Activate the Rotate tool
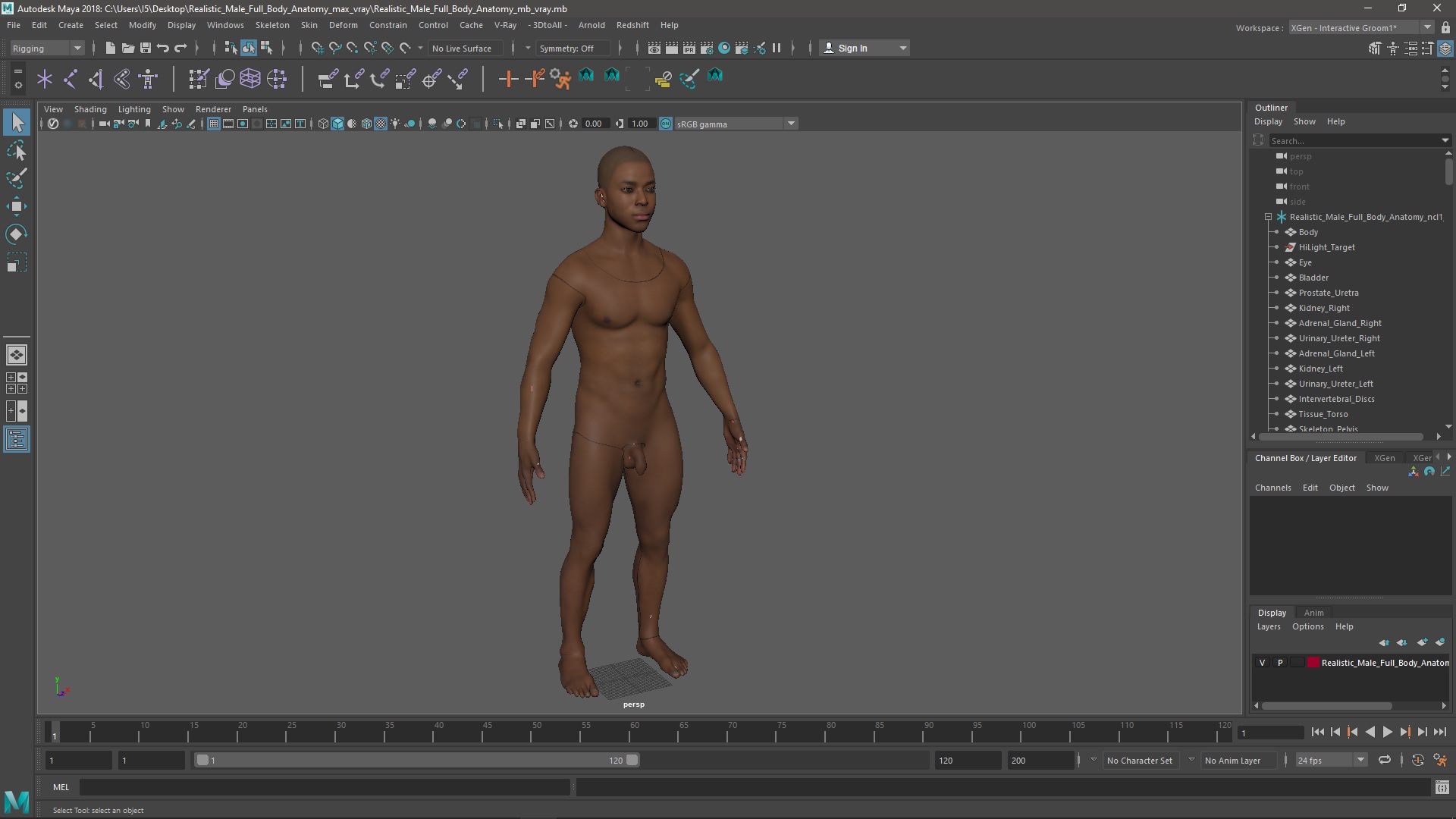1456x819 pixels. pos(17,234)
